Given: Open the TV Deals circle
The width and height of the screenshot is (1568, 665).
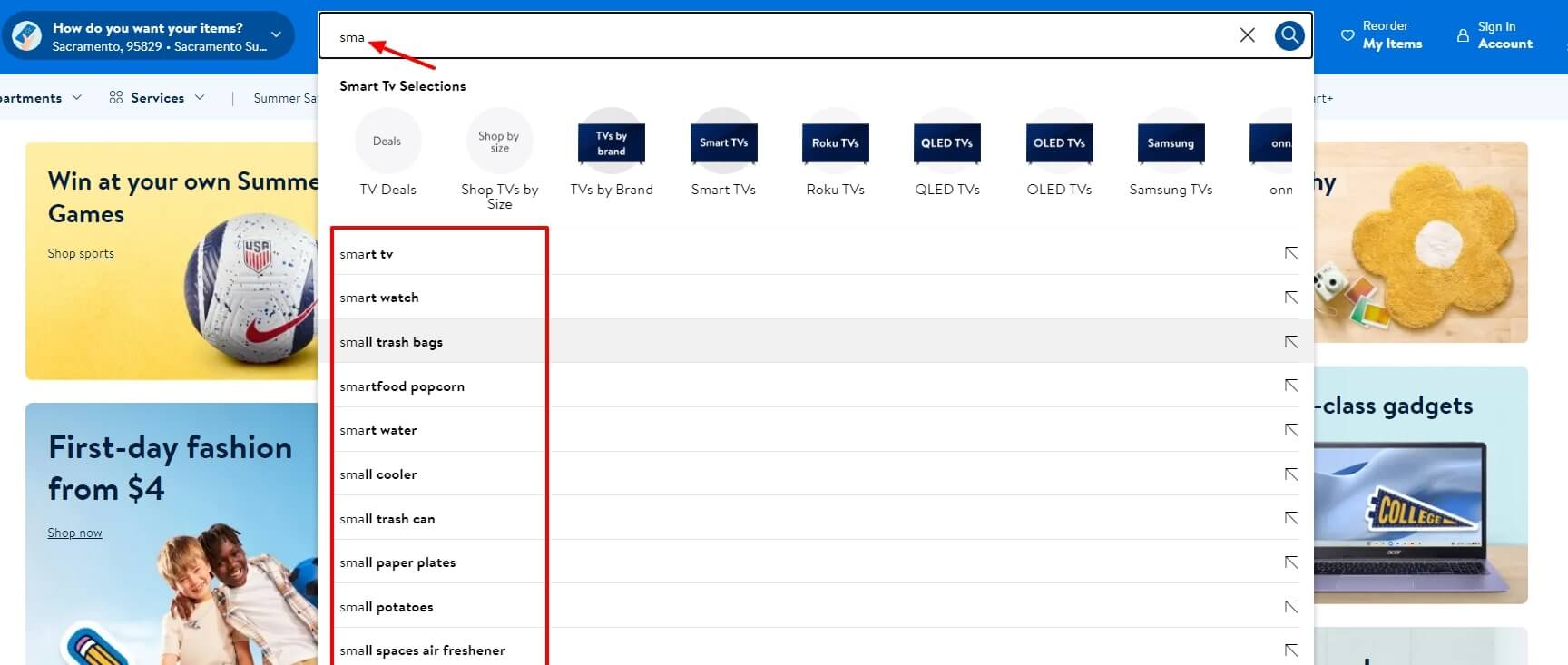Looking at the screenshot, I should [387, 142].
